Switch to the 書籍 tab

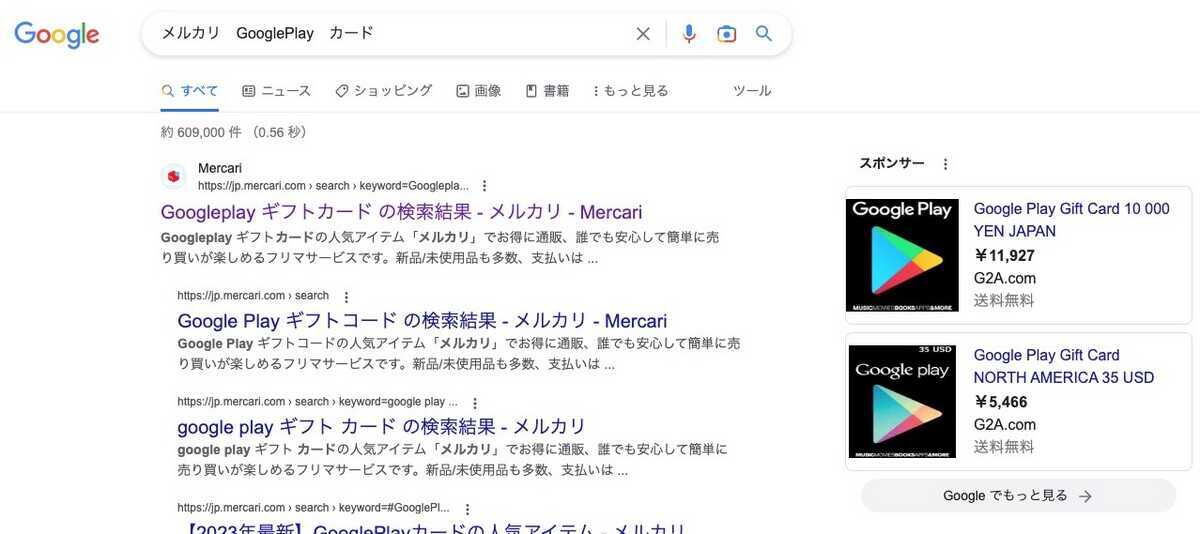click(x=547, y=91)
